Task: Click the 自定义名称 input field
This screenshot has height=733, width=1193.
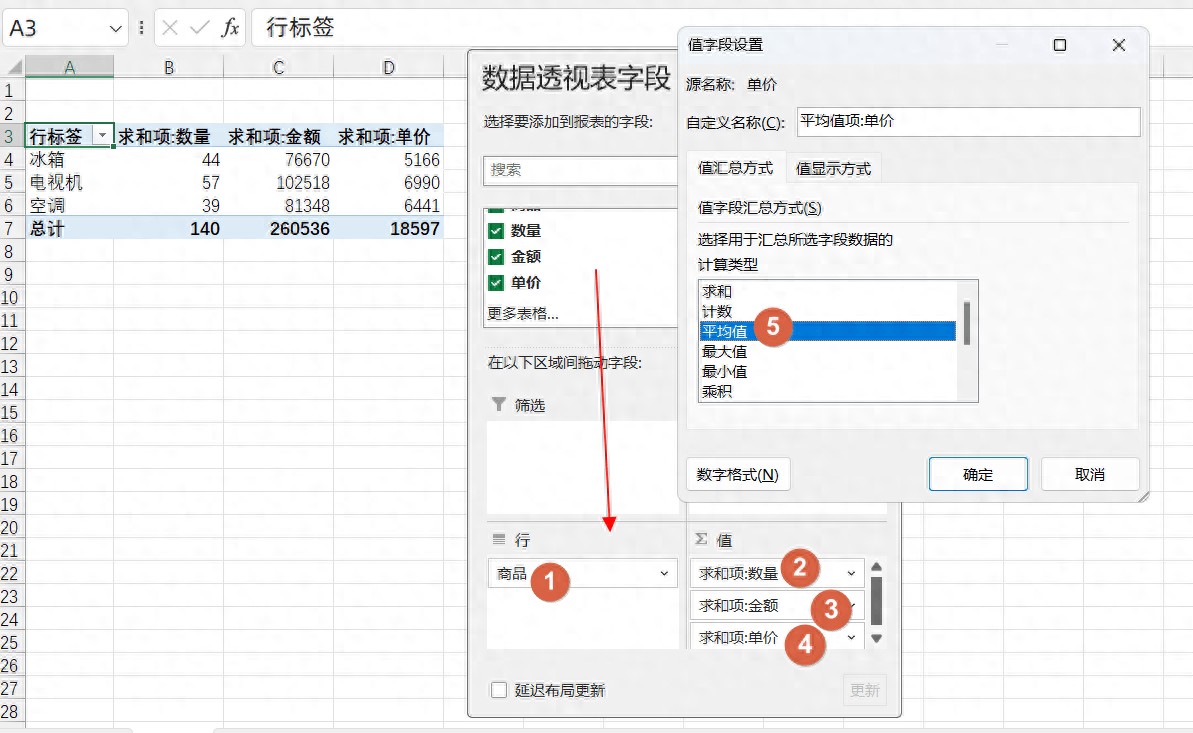Action: coord(967,121)
